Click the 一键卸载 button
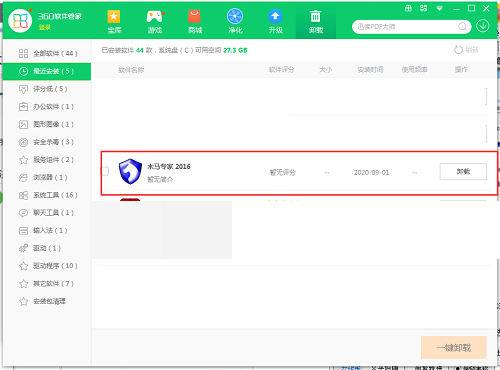The height and width of the screenshot is (370, 500). 454,348
